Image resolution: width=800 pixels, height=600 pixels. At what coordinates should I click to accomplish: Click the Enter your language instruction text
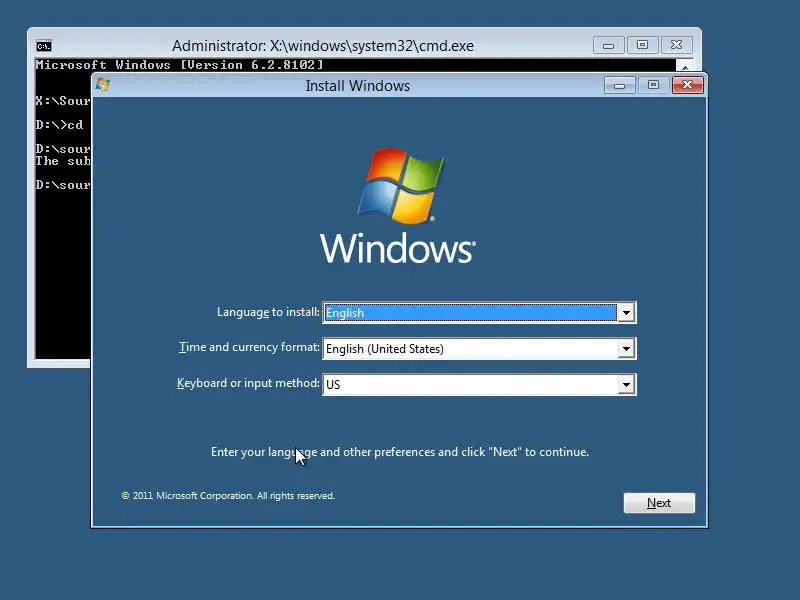click(400, 452)
